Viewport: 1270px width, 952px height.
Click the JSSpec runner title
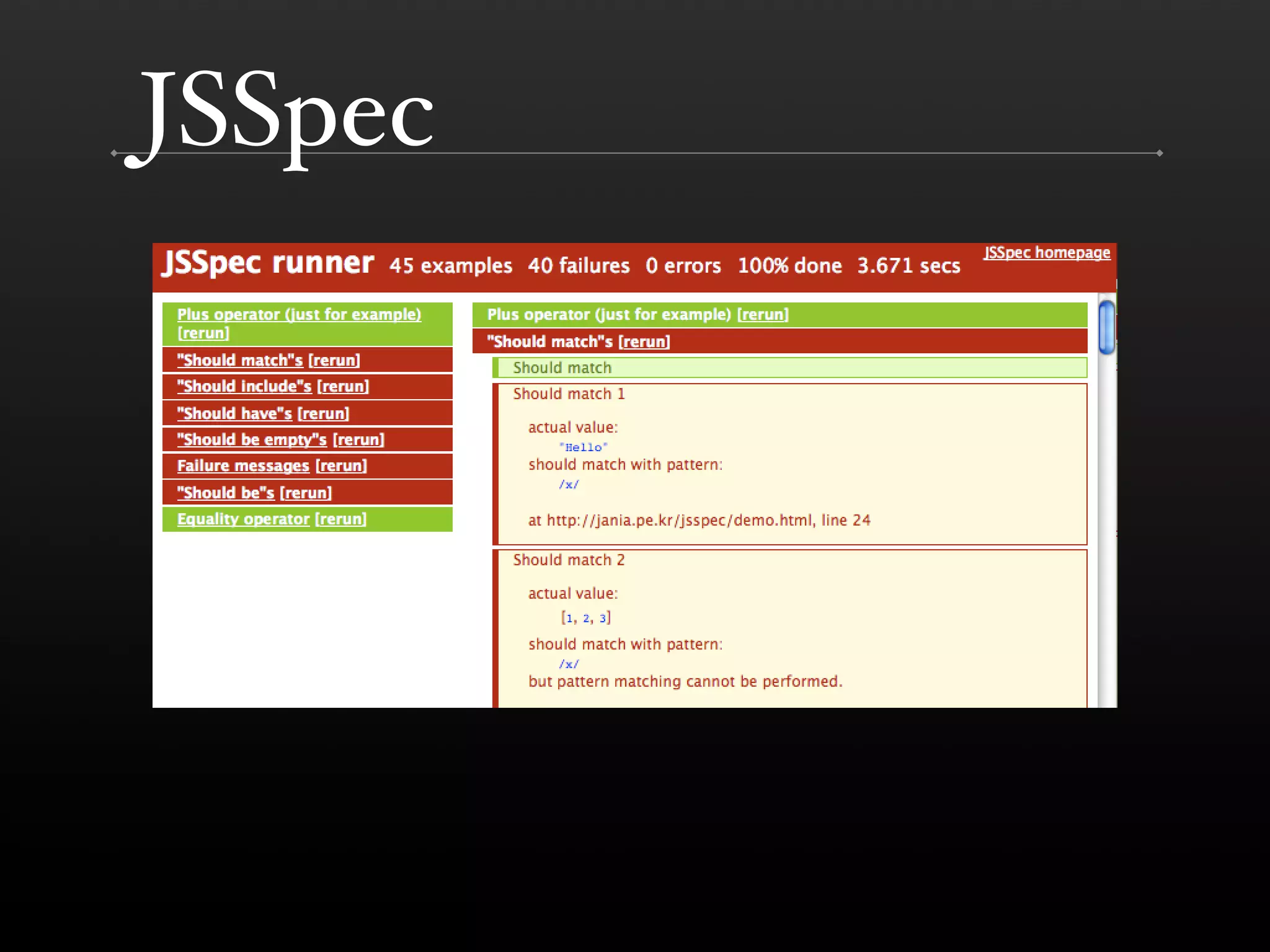coord(268,263)
